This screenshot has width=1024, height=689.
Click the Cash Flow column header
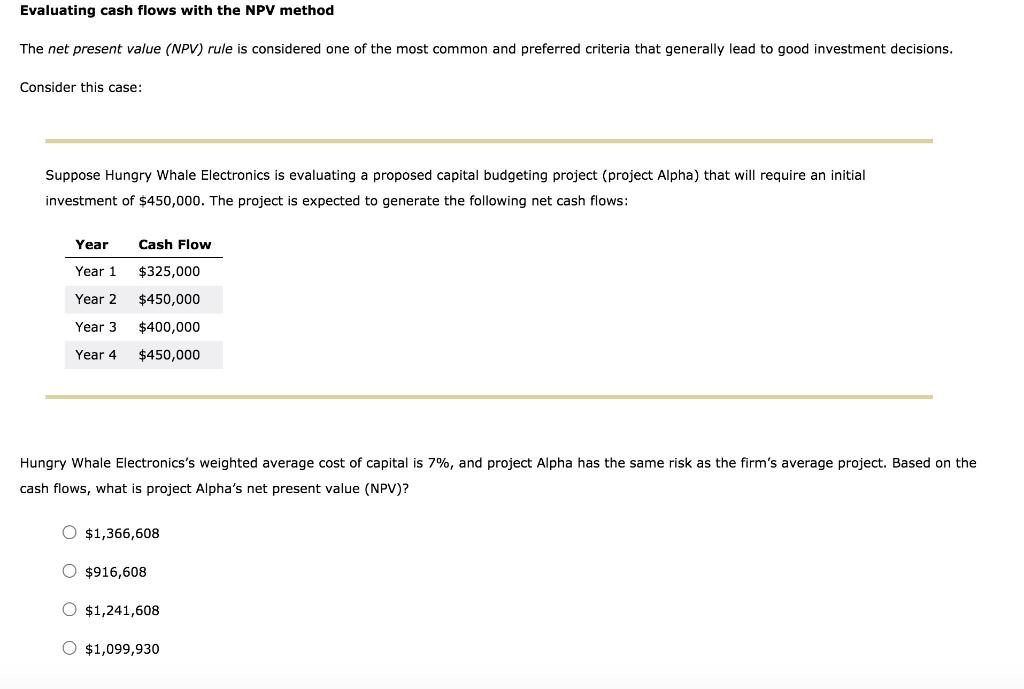[175, 244]
